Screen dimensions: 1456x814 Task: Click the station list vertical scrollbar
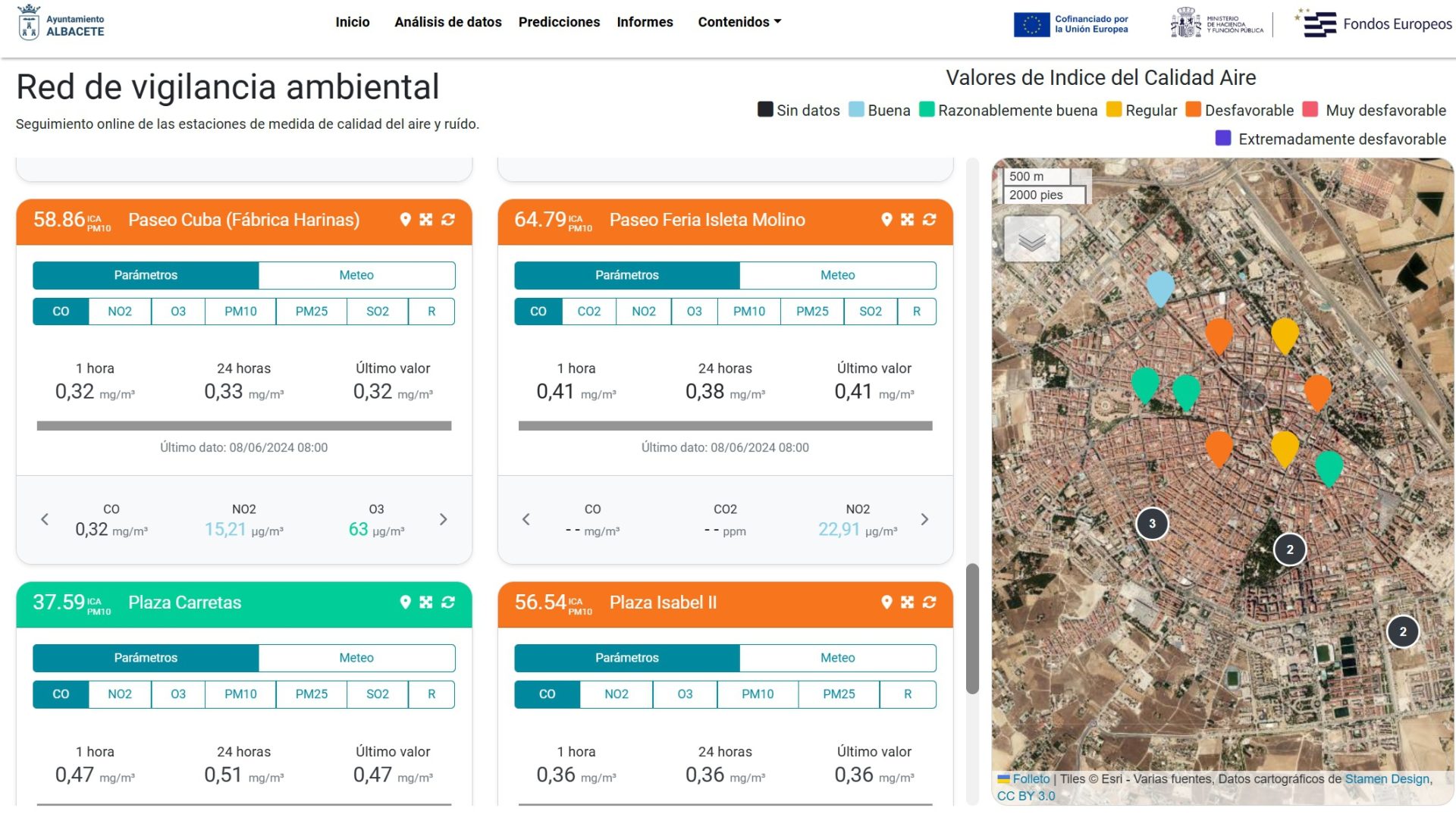[x=972, y=629]
